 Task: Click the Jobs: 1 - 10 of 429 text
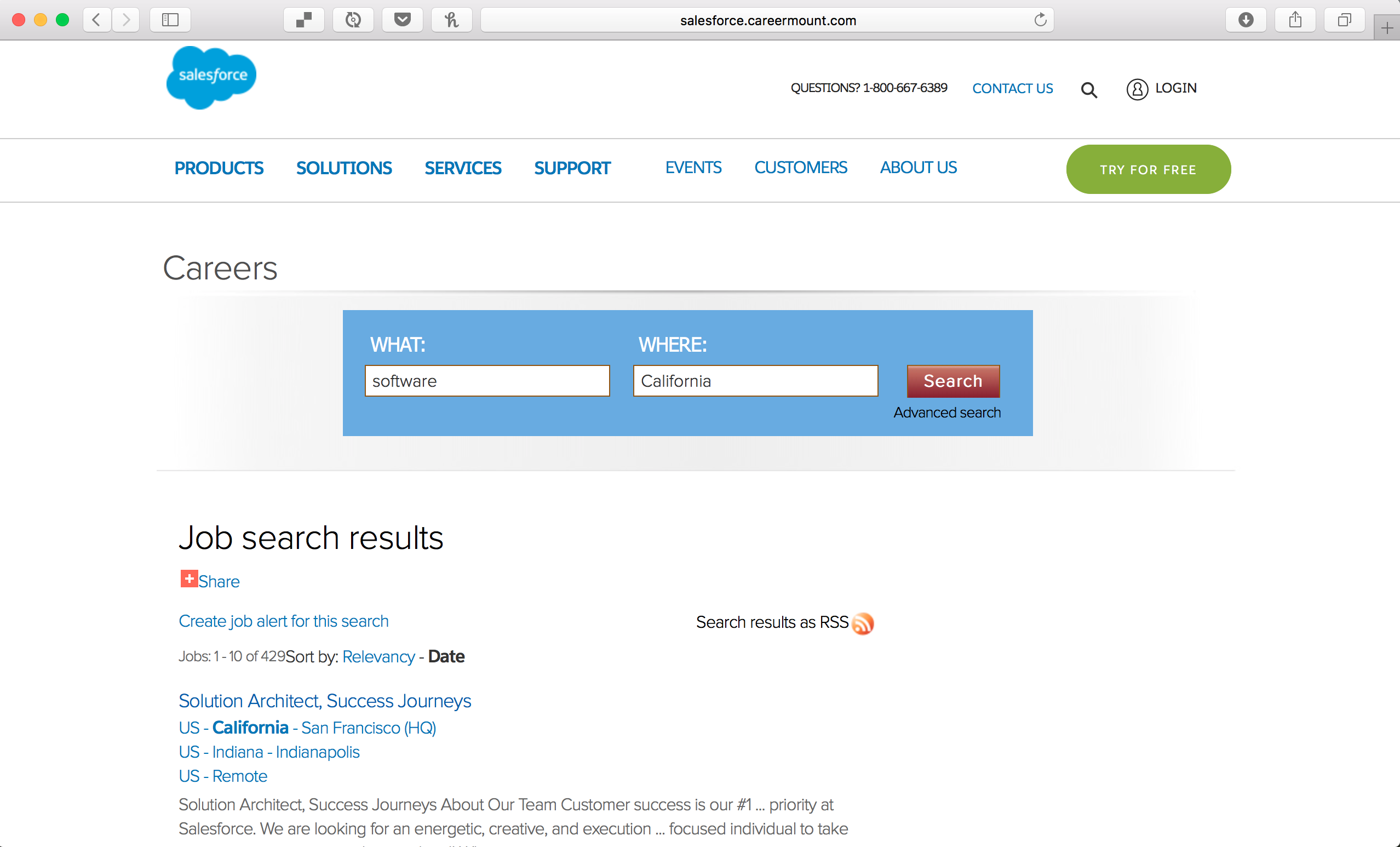pos(232,656)
